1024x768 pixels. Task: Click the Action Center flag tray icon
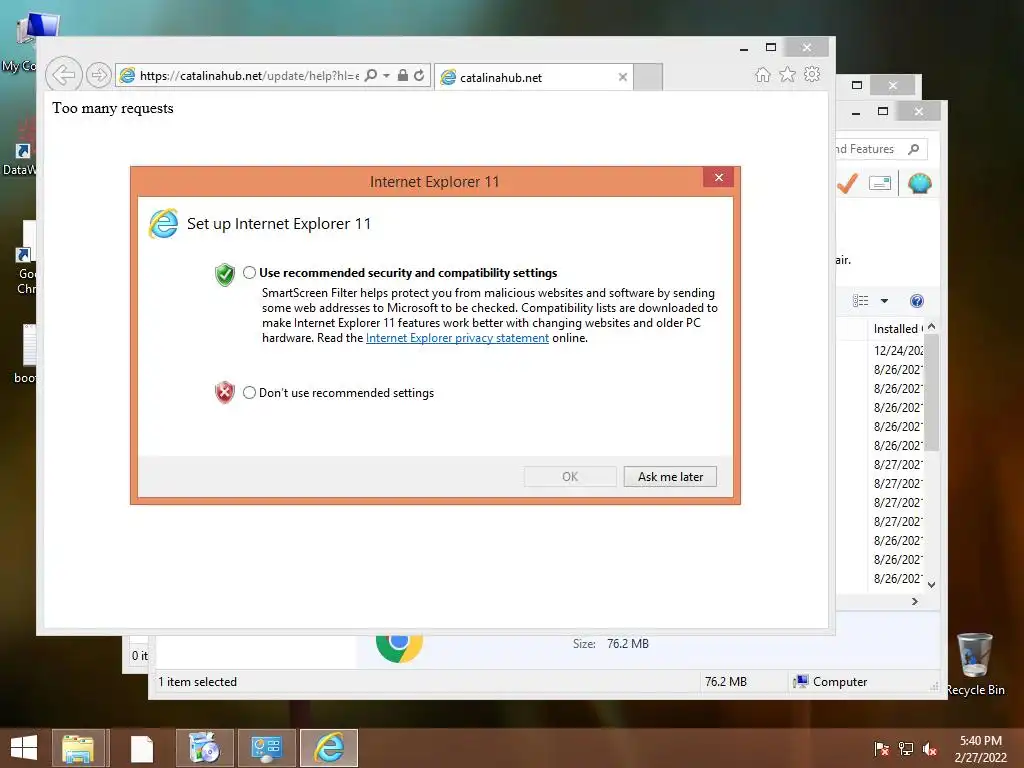881,749
